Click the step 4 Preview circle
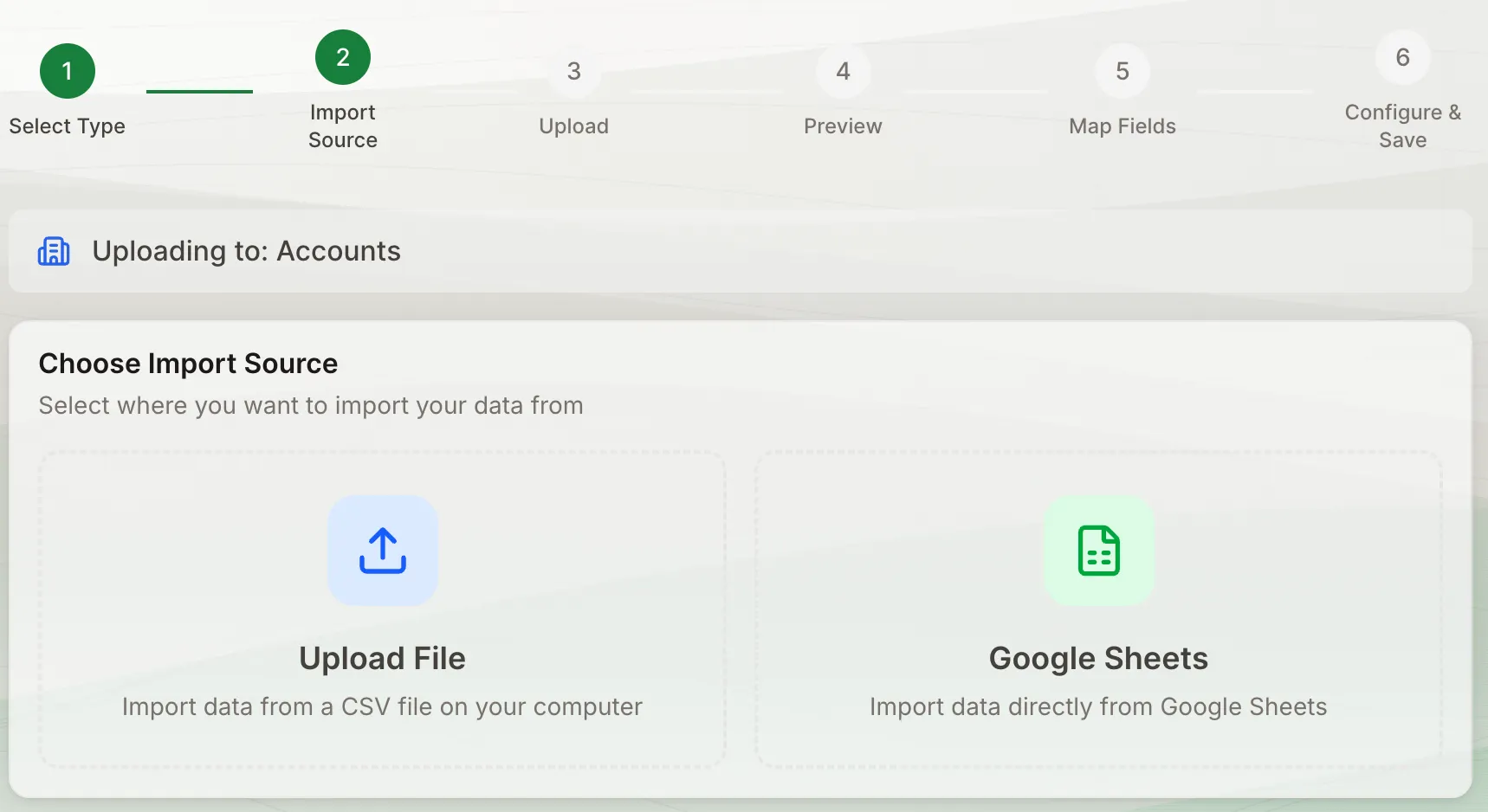This screenshot has width=1488, height=812. (x=843, y=71)
